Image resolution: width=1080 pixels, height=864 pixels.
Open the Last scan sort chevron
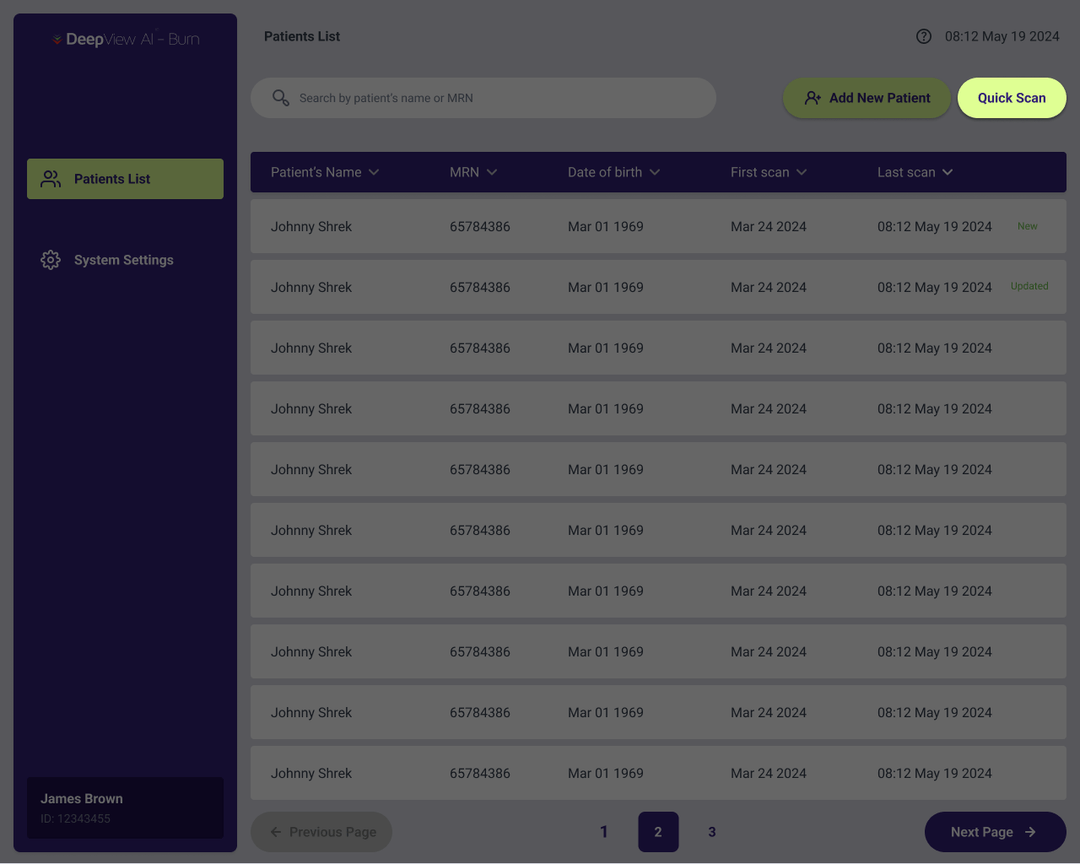[948, 172]
